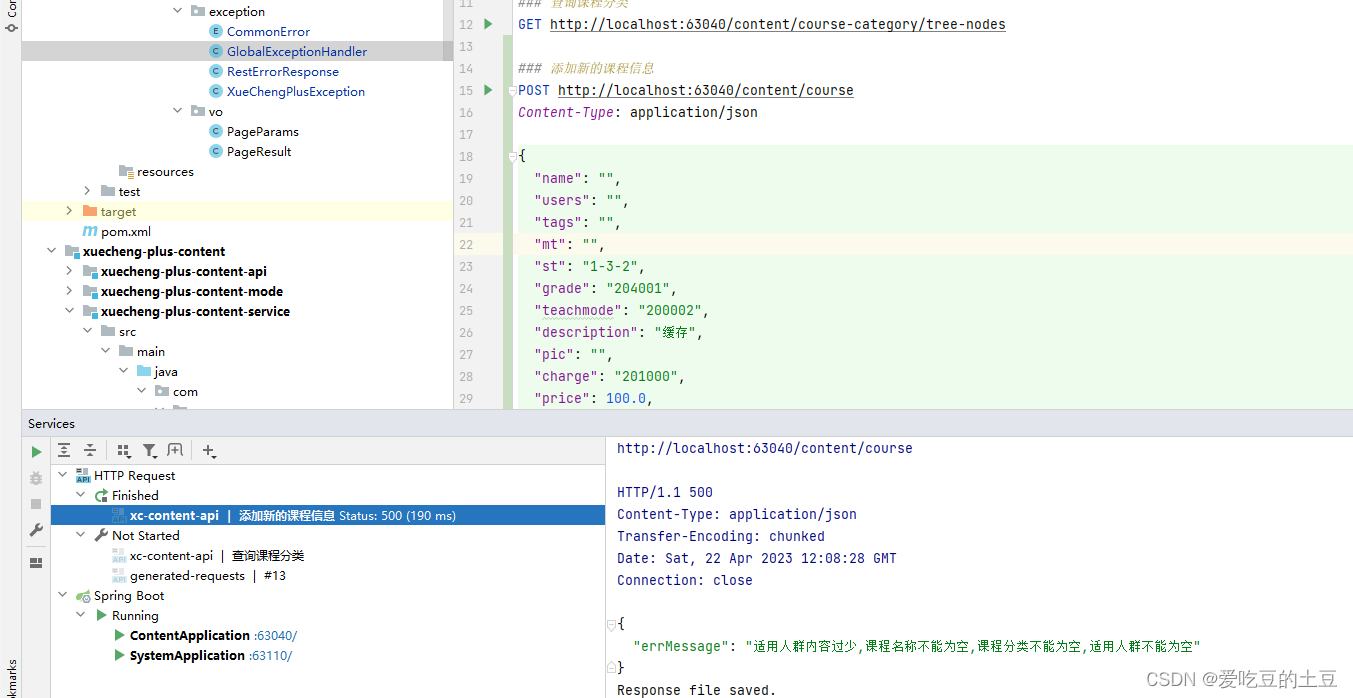The image size is (1353, 698).
Task: Collapse the xuecheng-plus-content module
Action: coord(51,251)
